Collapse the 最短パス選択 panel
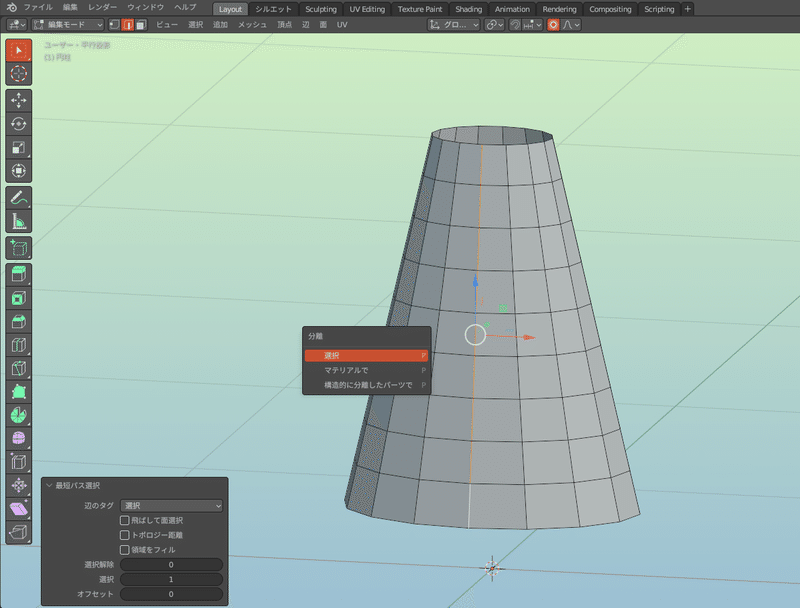The image size is (800, 608). click(49, 486)
